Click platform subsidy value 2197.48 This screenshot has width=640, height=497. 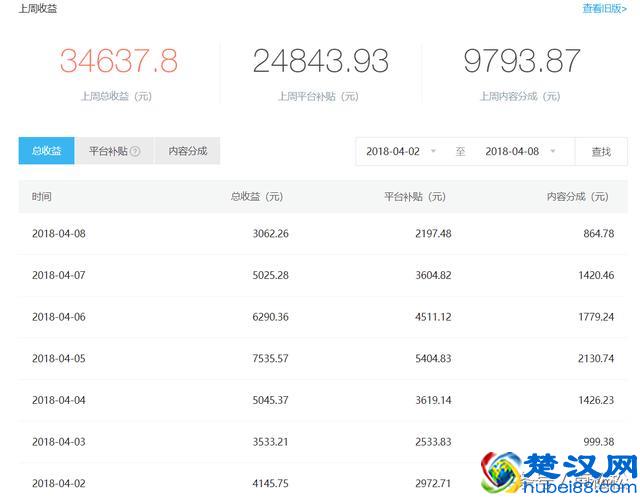[433, 233]
